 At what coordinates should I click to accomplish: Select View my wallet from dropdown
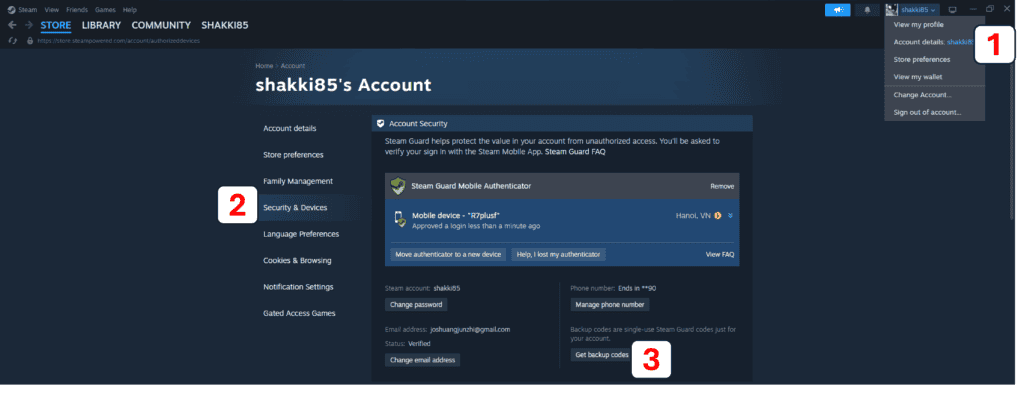pos(918,77)
